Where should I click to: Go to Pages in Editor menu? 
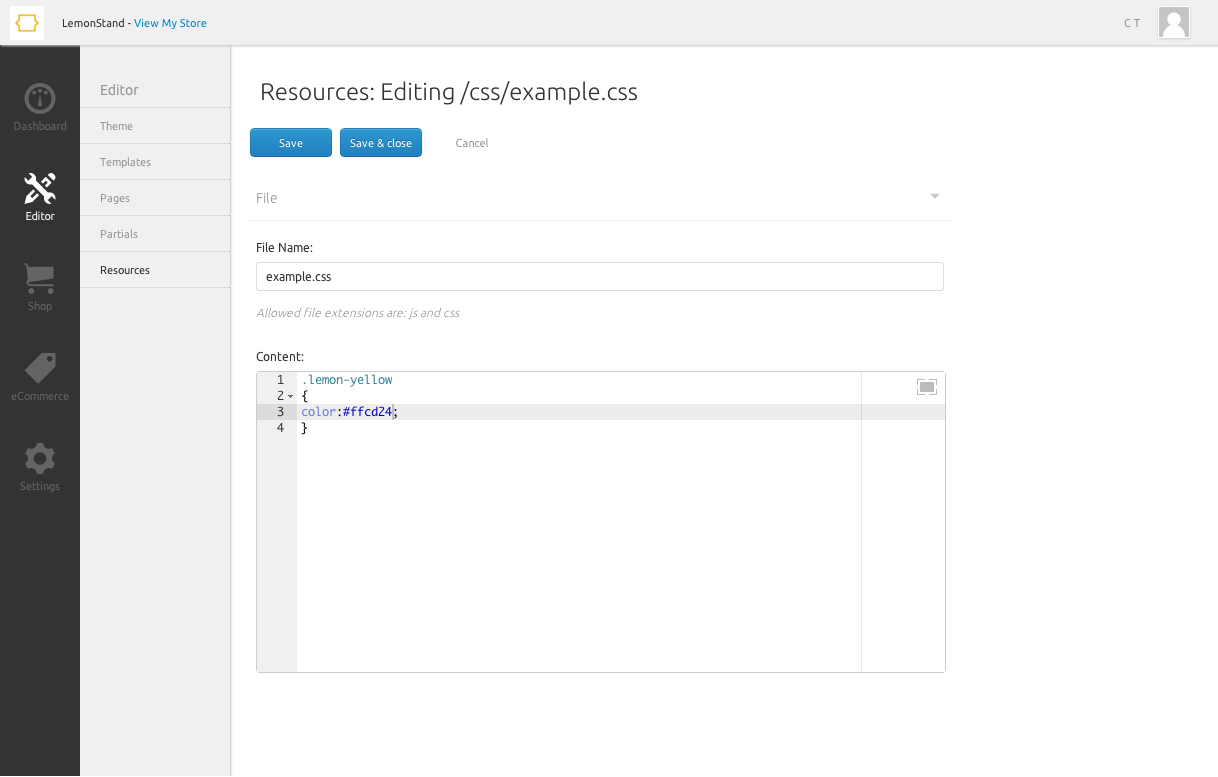tap(115, 198)
